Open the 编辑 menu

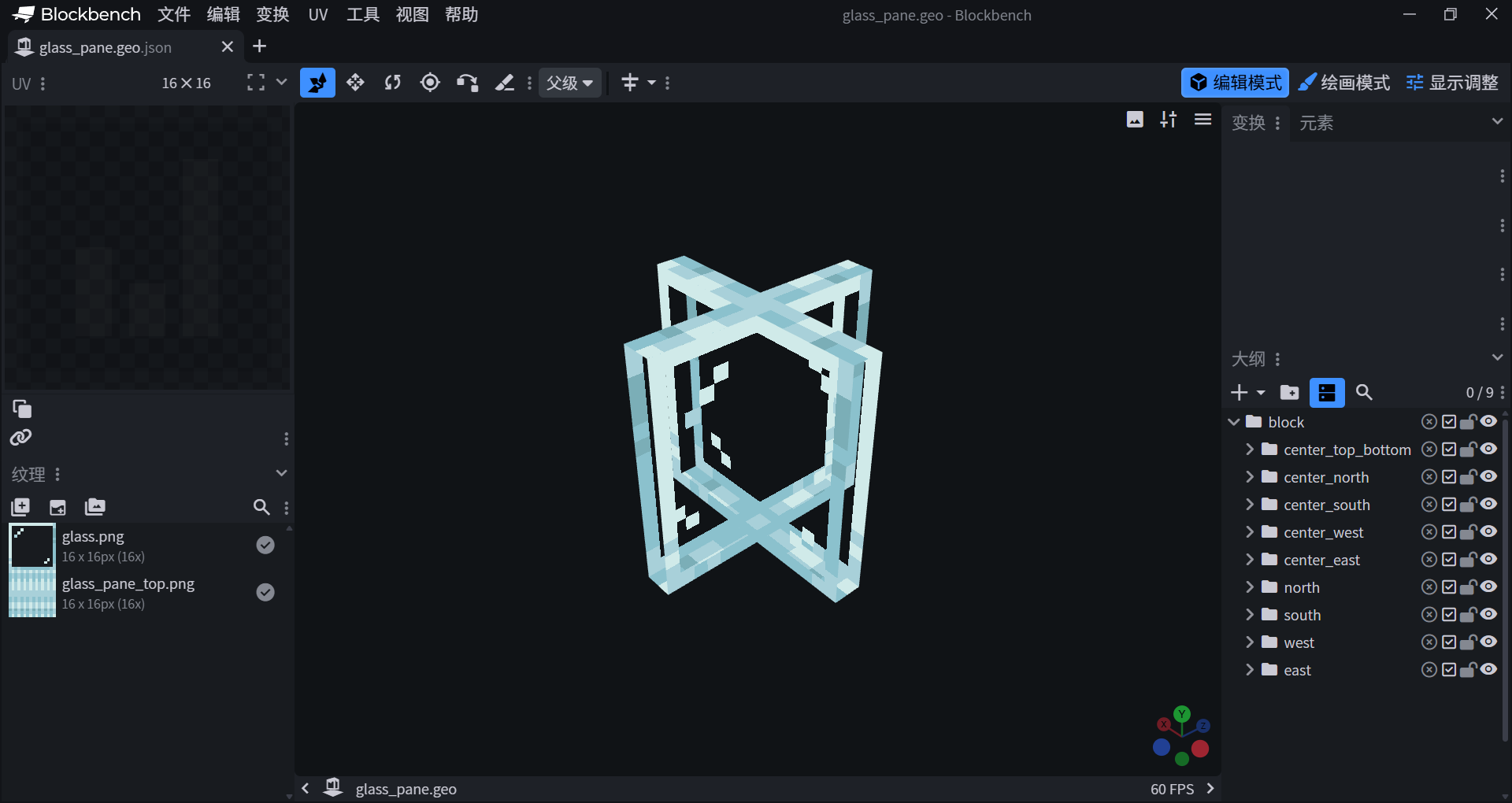click(x=224, y=15)
